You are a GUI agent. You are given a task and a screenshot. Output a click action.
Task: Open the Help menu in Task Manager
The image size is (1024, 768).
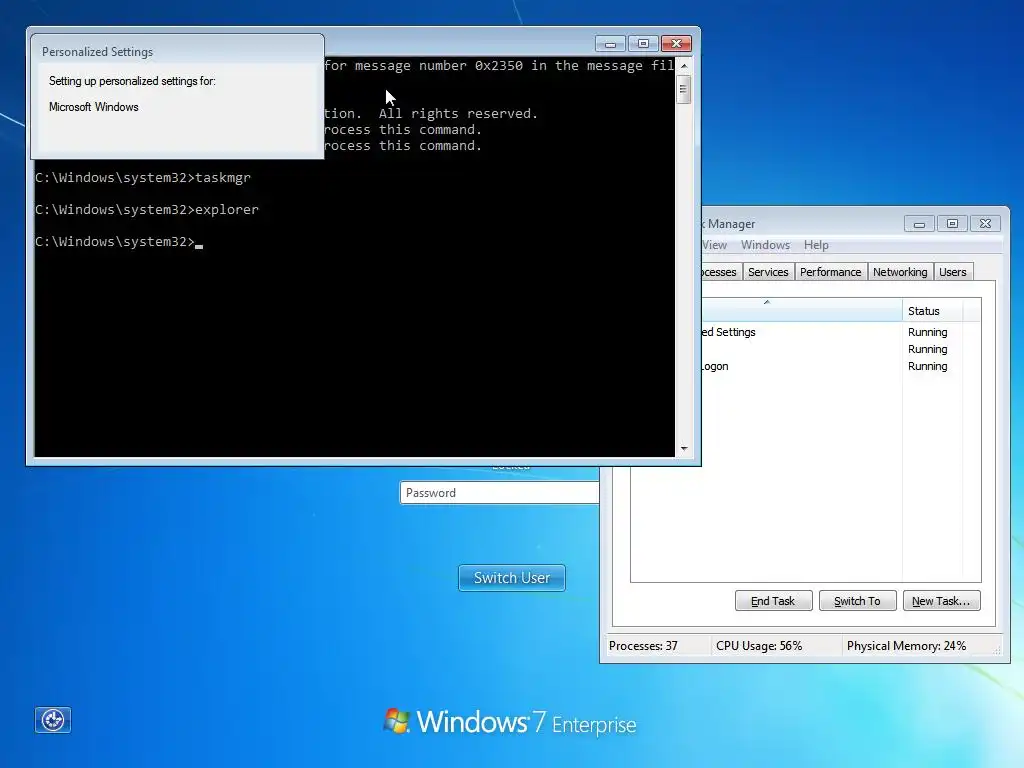[816, 245]
